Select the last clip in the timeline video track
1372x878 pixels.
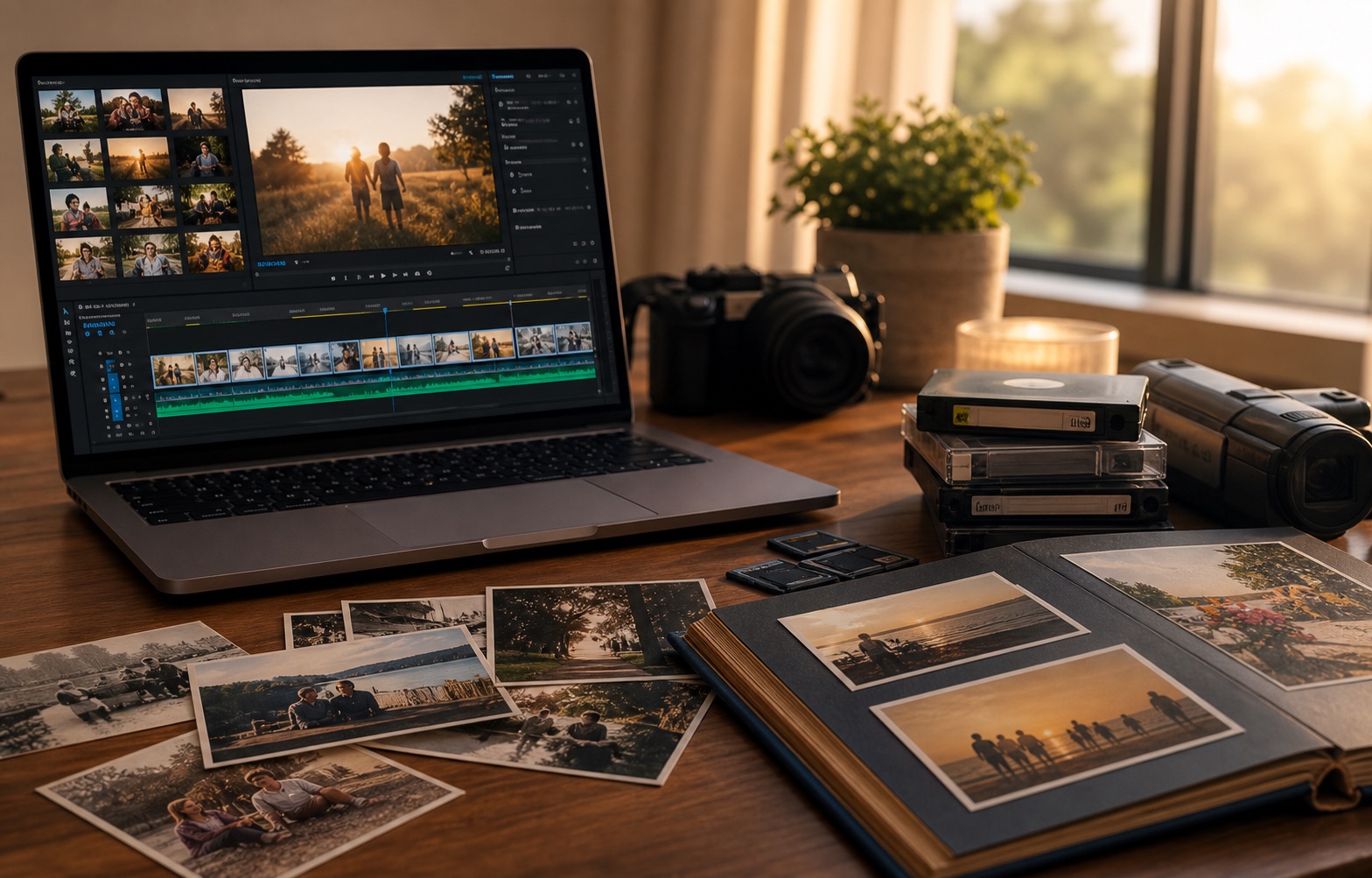click(574, 338)
